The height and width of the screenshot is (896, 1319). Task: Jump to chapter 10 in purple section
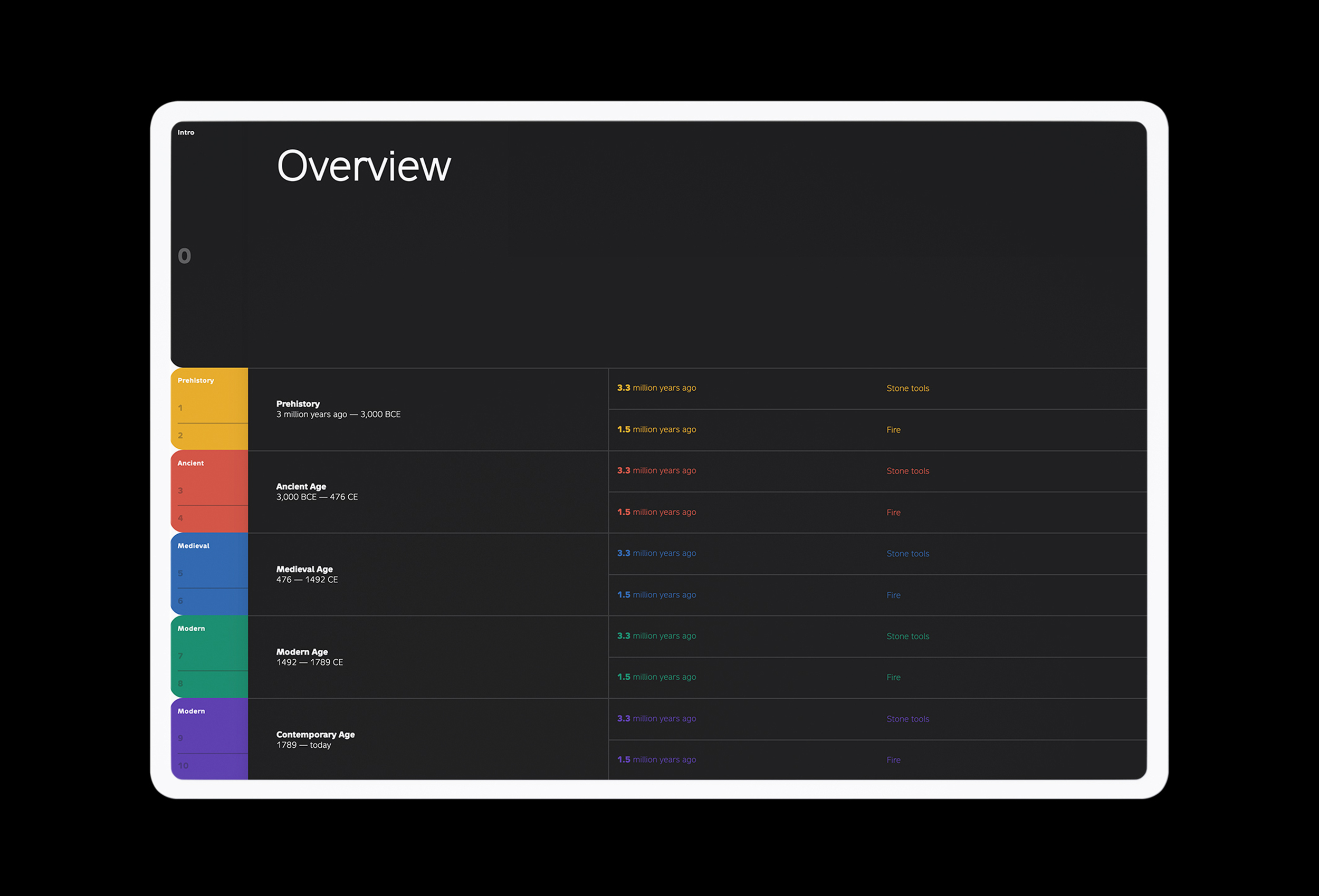(x=183, y=766)
